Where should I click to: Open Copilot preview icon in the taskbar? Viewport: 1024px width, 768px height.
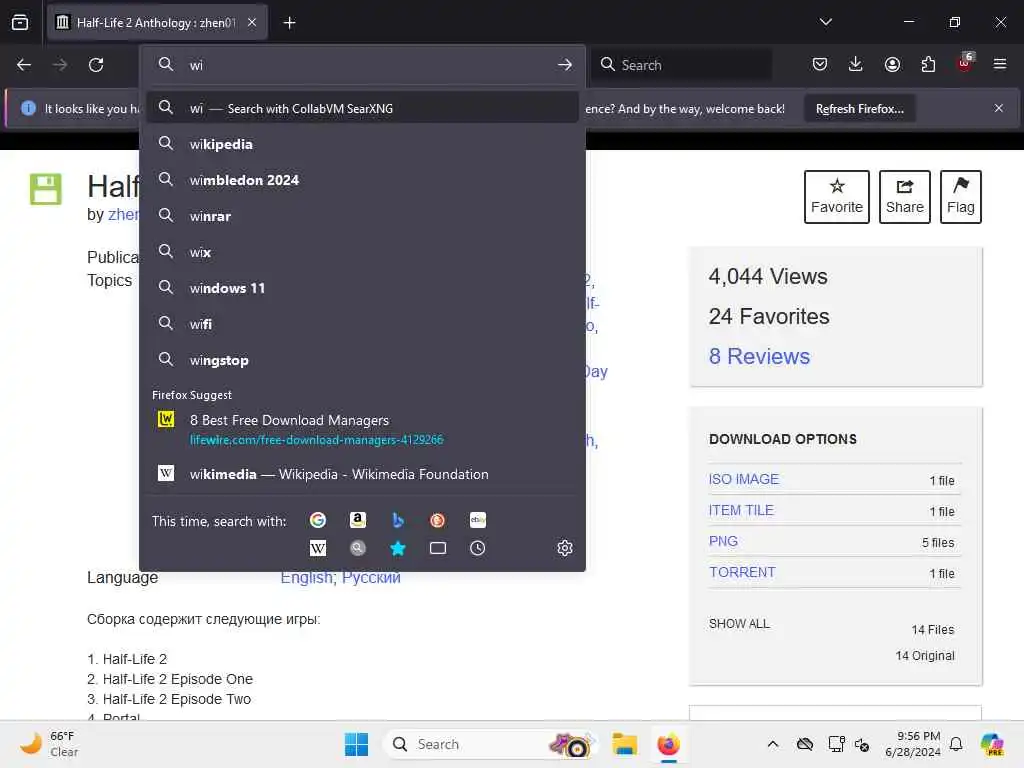[992, 744]
